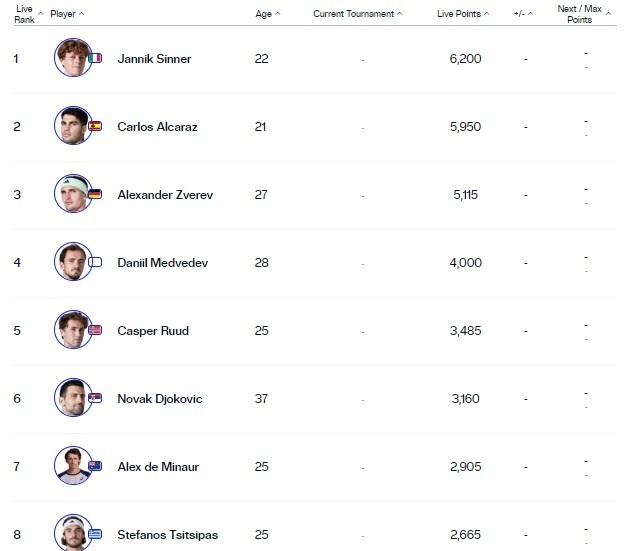Click the German flag icon beside Zverev
Screen dimensions: 629x551
95,194
